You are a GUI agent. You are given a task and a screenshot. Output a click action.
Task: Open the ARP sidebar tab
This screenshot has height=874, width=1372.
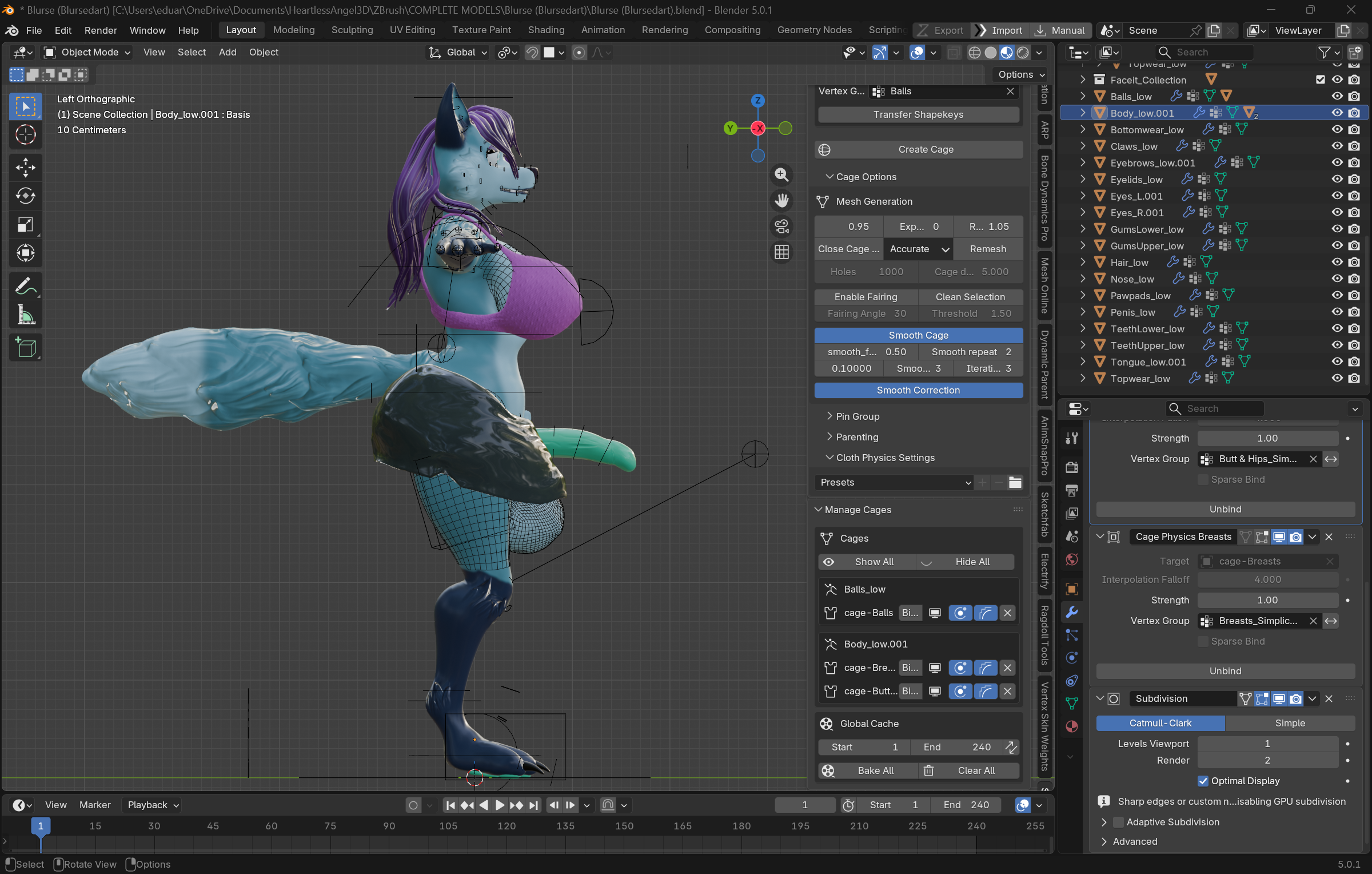point(1045,130)
